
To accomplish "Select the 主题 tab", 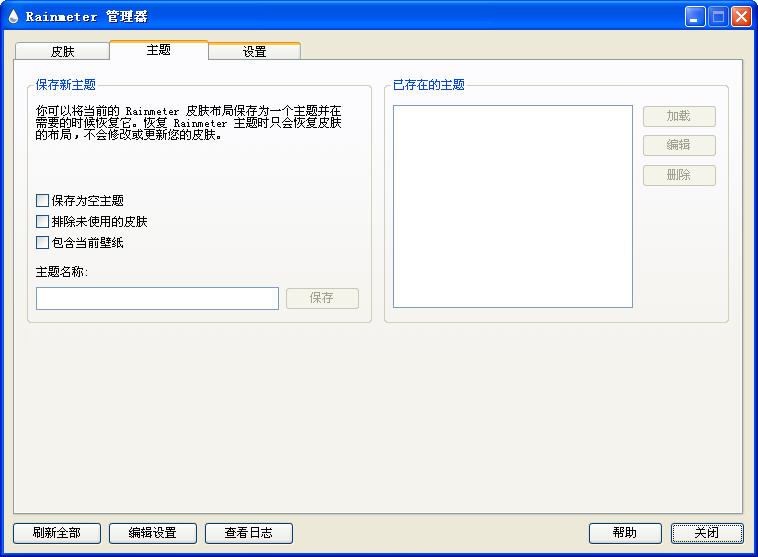I will point(158,50).
